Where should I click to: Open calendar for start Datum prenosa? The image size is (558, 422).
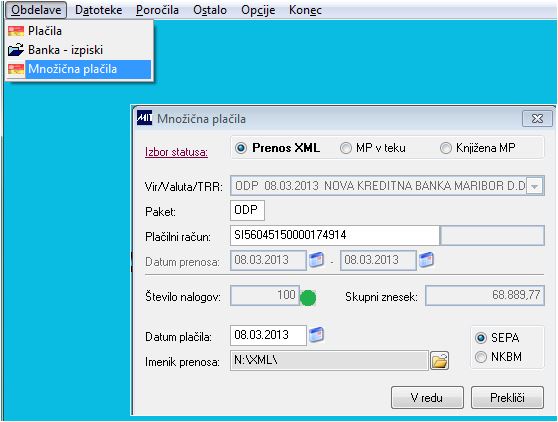(316, 260)
